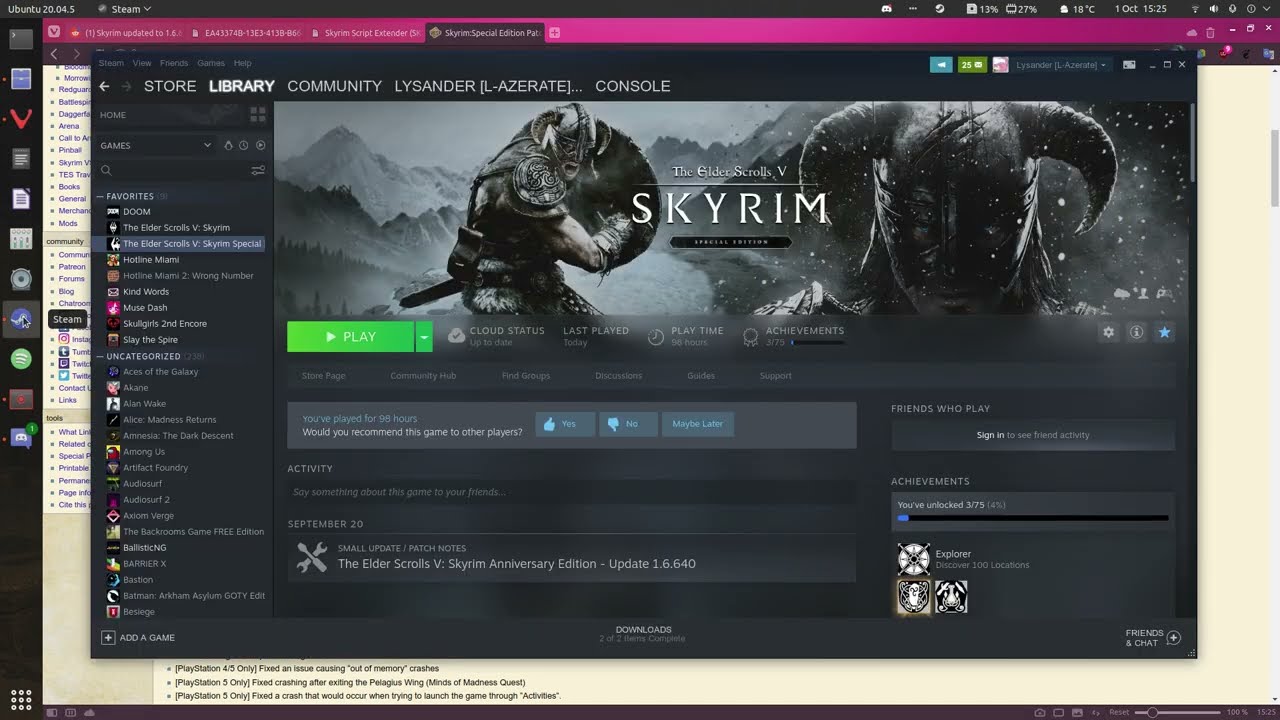Toggle ready-to-play filter icon
Screen dimensions: 1280x720
(260, 145)
